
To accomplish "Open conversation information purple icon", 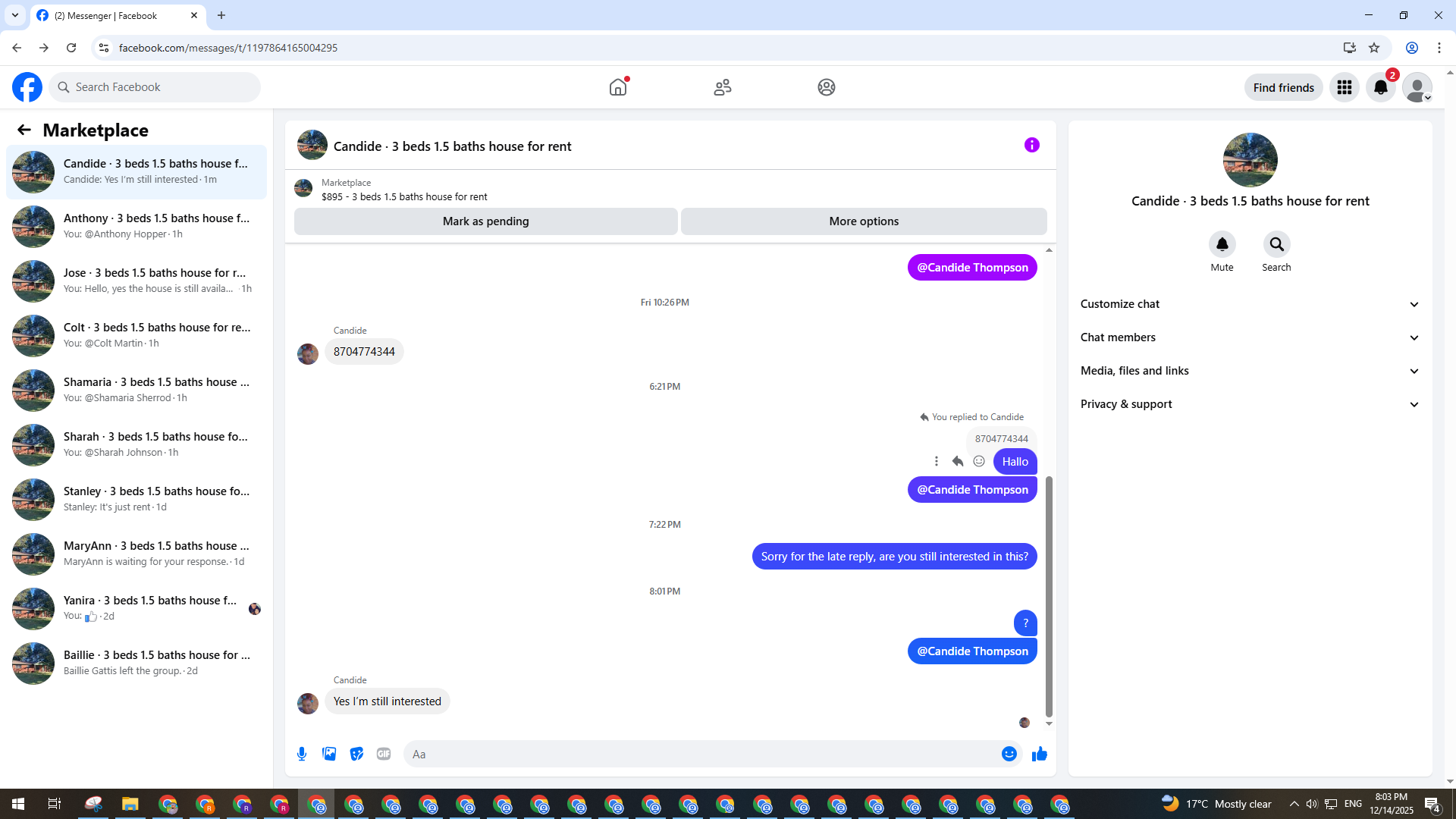I will tap(1031, 145).
